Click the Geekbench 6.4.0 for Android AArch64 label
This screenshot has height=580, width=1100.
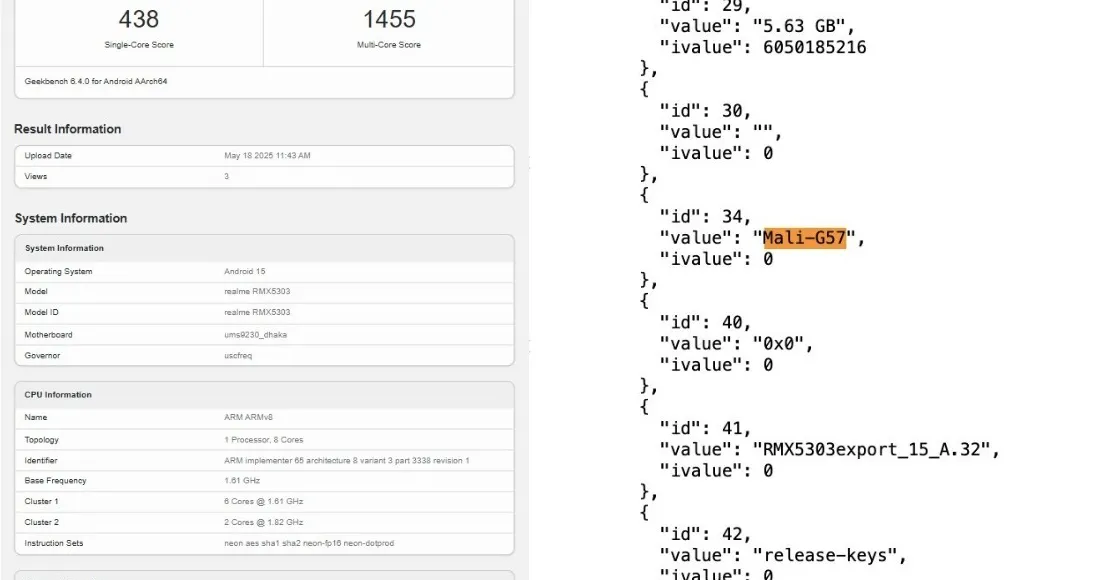point(96,81)
